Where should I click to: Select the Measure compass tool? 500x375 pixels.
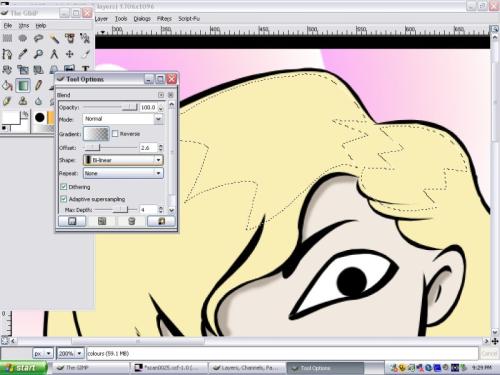[x=54, y=54]
